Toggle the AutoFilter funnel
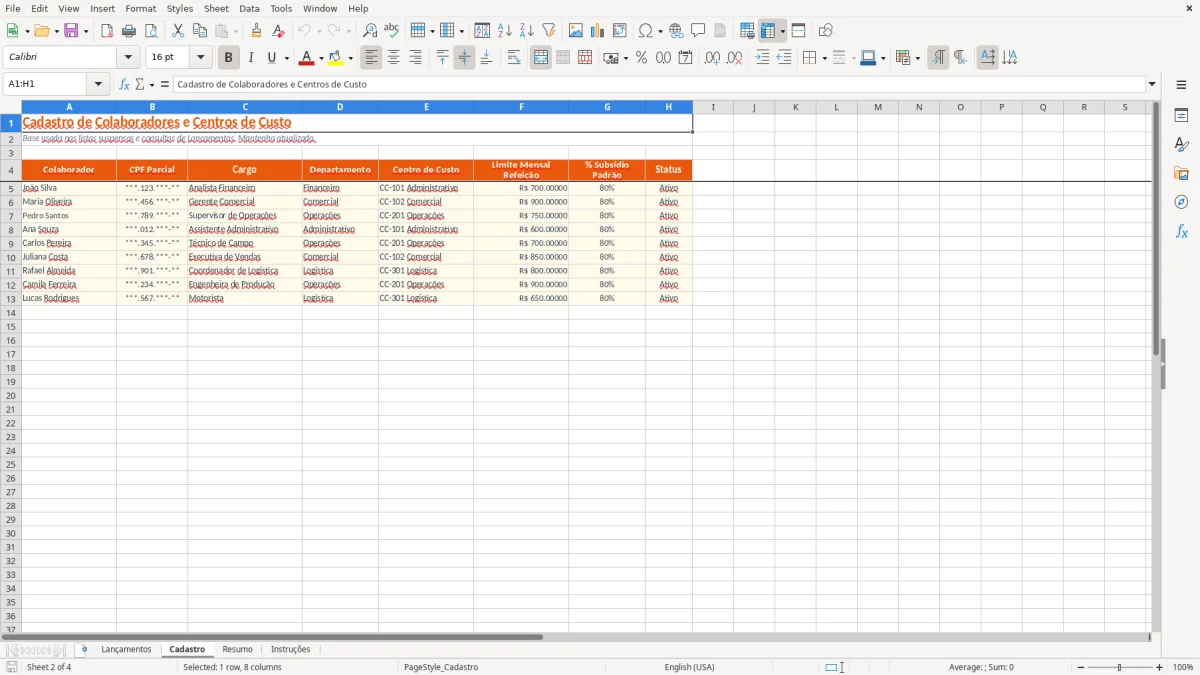The width and height of the screenshot is (1200, 675). tap(548, 31)
